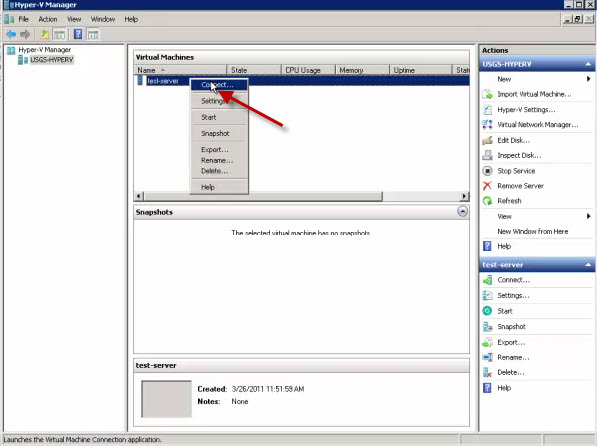
Task: Click the Memory column header
Action: (362, 70)
